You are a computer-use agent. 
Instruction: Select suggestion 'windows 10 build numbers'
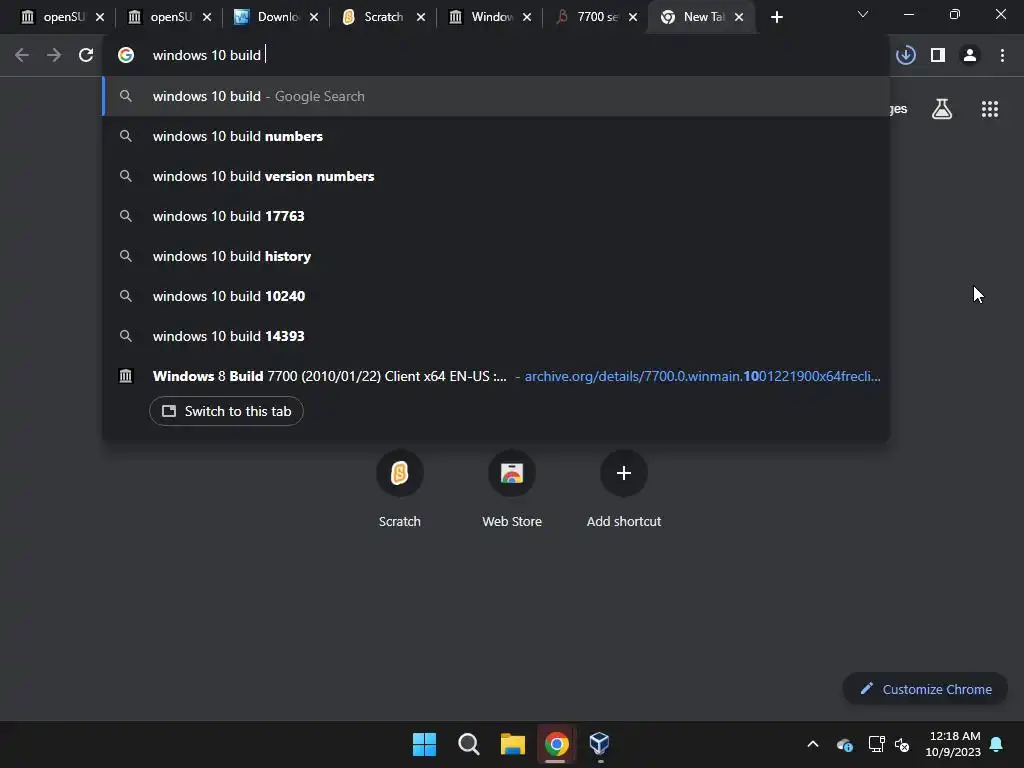coord(496,136)
